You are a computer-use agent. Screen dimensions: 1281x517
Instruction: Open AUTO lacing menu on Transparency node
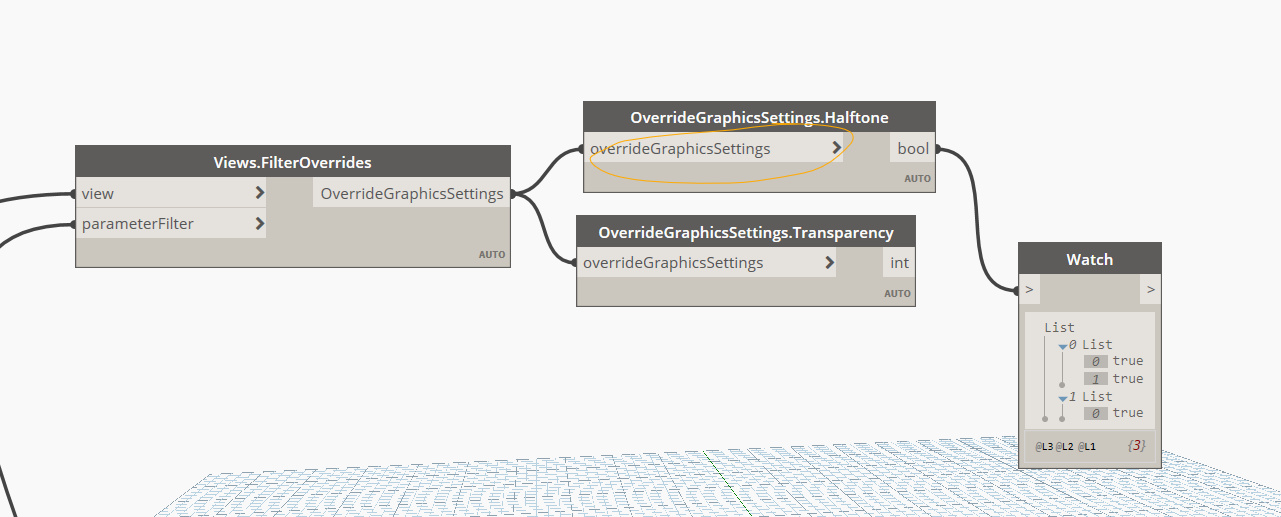897,293
